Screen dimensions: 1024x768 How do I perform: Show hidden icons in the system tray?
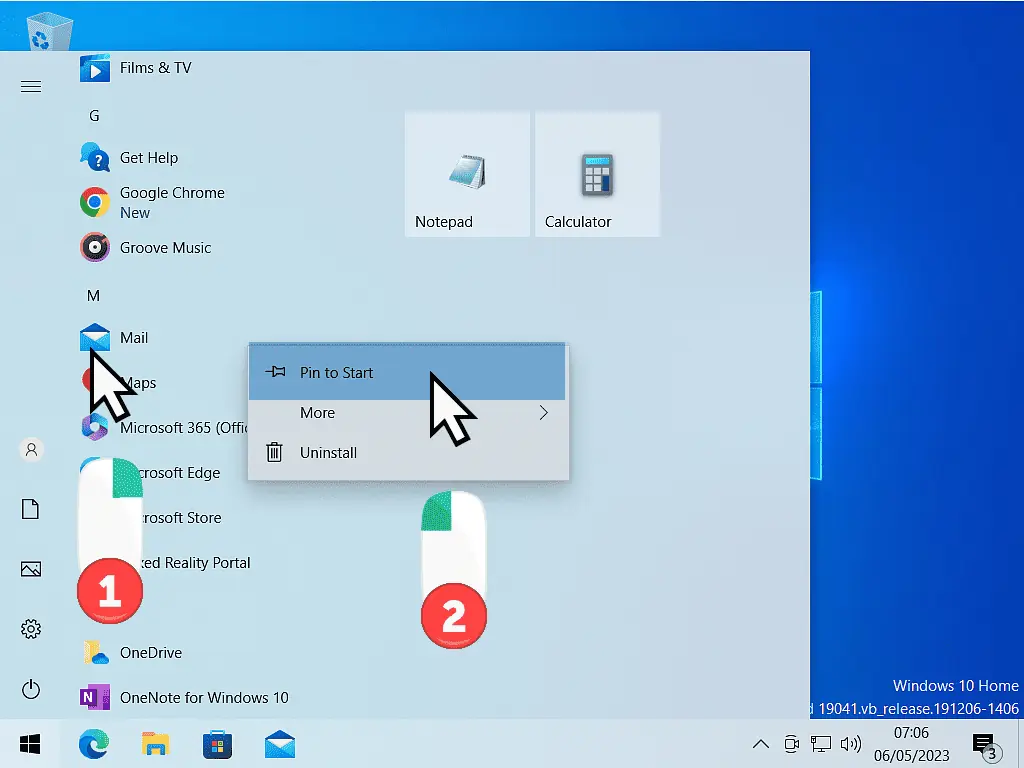(x=761, y=744)
